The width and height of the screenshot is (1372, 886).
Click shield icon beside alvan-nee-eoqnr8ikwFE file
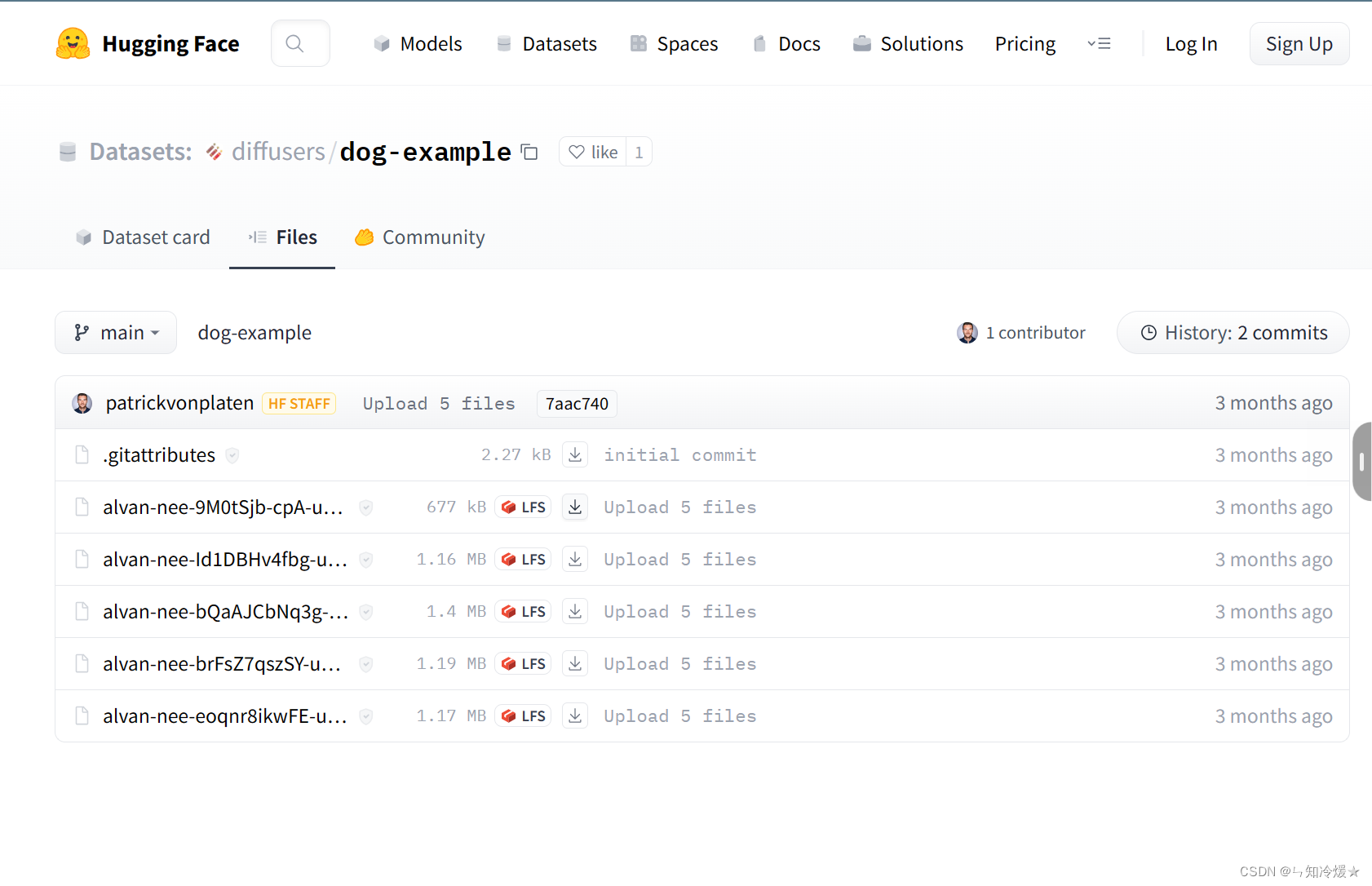pos(366,716)
